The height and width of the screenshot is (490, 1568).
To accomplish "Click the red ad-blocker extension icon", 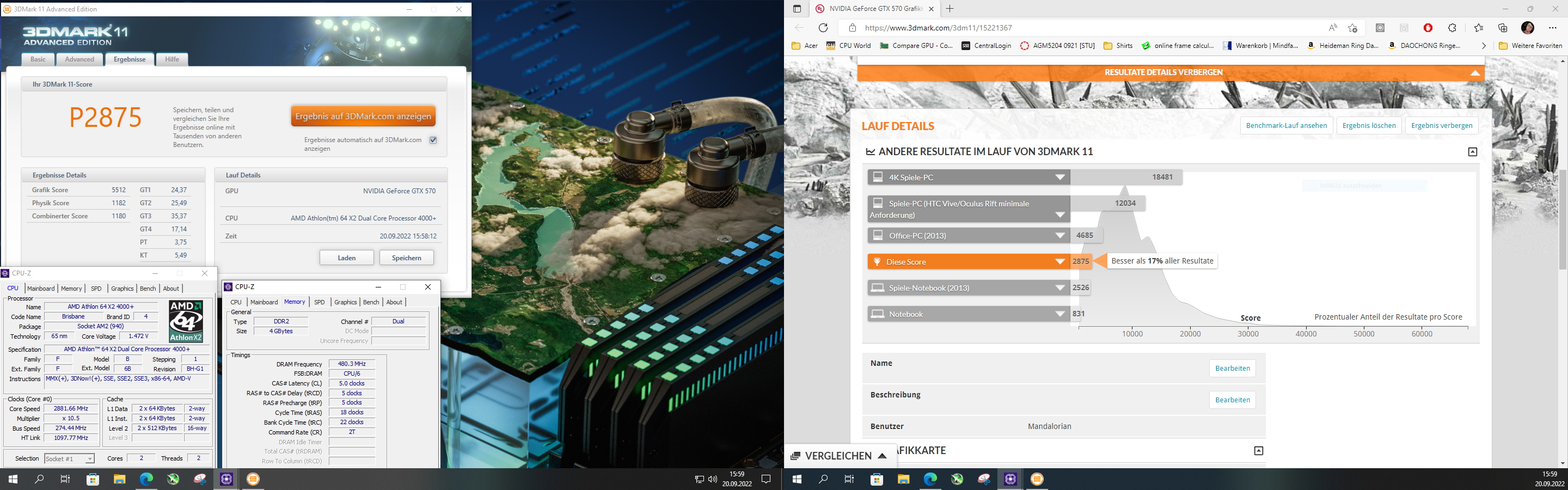I will pyautogui.click(x=1428, y=28).
